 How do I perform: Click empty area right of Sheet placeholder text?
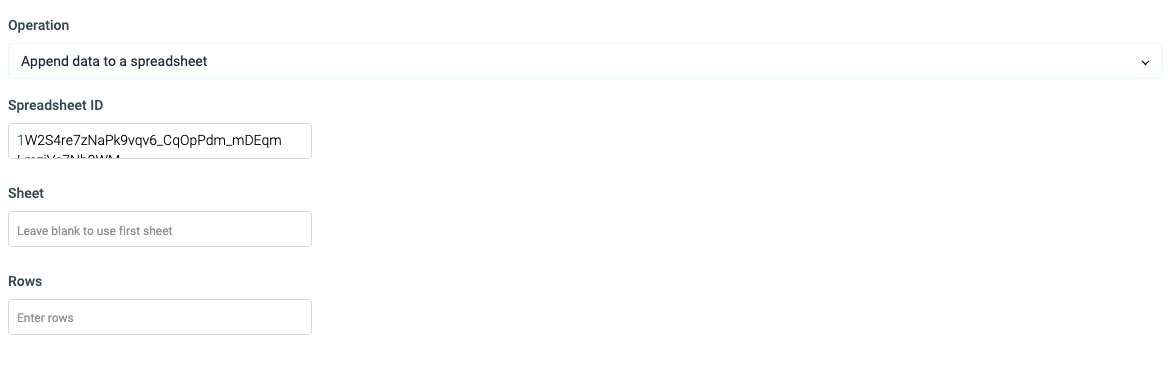tap(242, 230)
